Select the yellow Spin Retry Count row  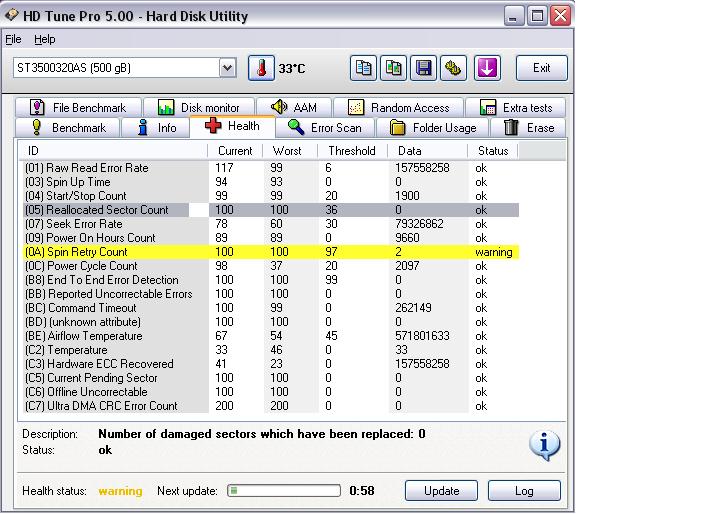click(x=271, y=252)
